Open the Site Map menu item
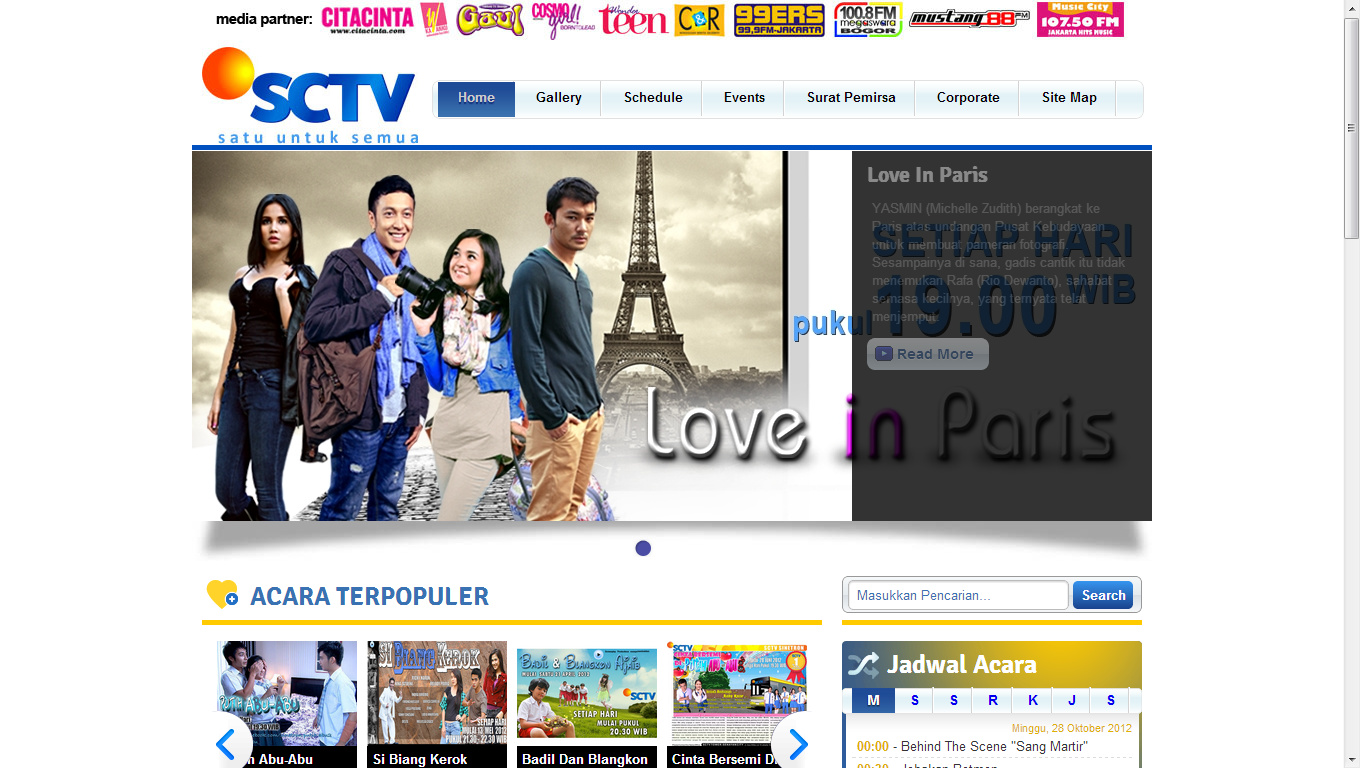Viewport: 1360px width, 768px height. pyautogui.click(x=1069, y=98)
